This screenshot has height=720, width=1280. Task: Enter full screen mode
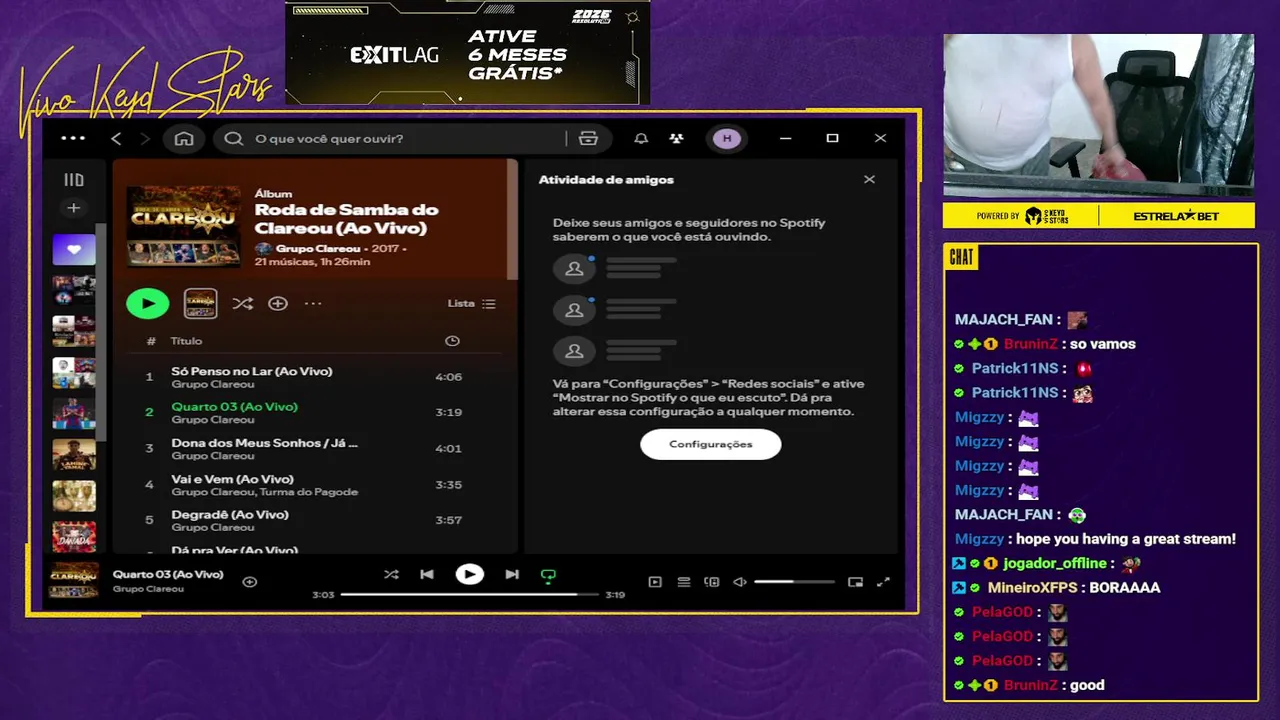883,582
